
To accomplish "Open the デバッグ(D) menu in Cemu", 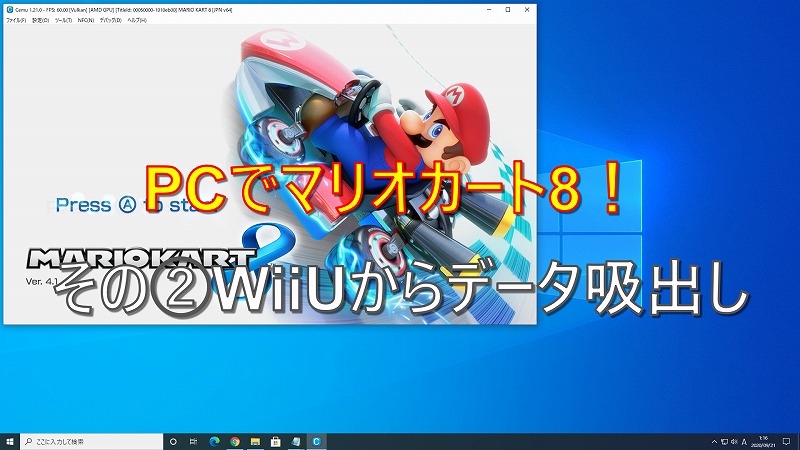I will 111,20.
